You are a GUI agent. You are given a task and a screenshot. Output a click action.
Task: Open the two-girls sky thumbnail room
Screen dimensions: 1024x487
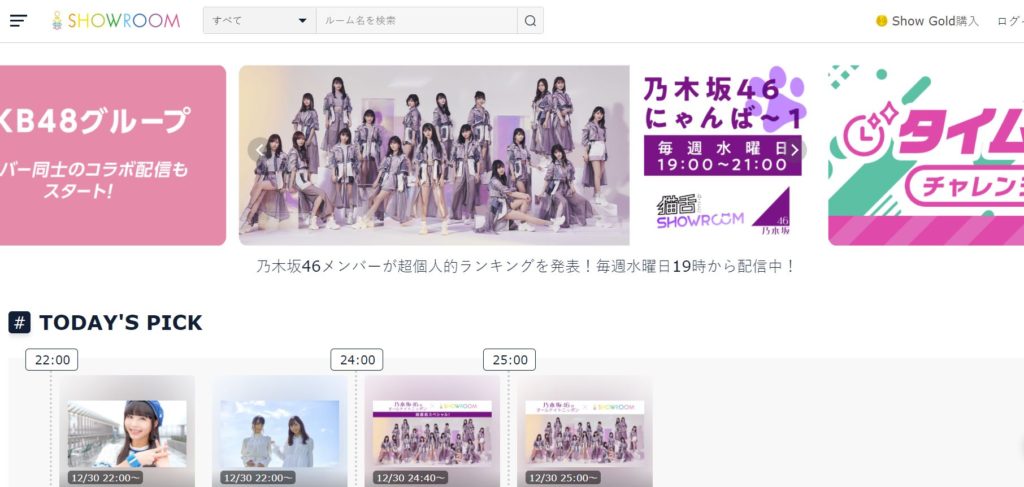280,432
